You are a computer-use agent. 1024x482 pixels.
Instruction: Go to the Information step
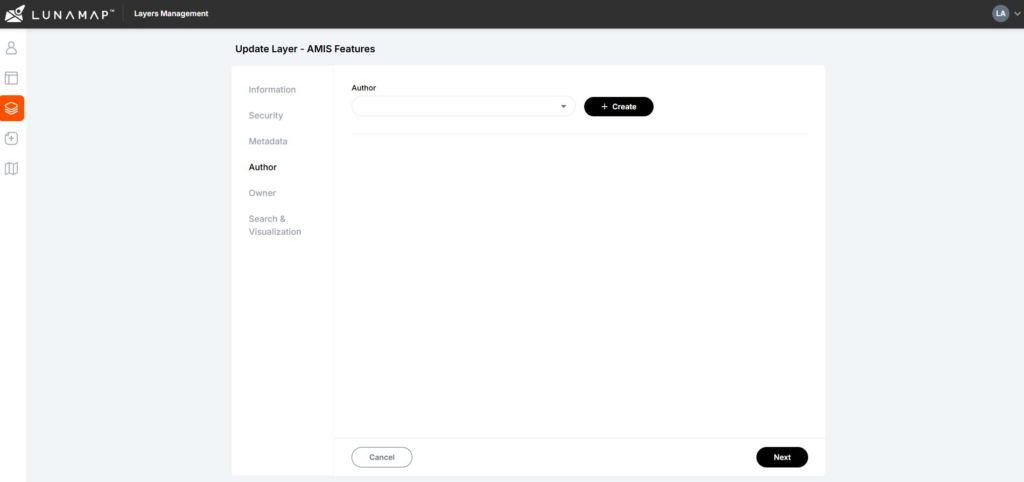[272, 89]
